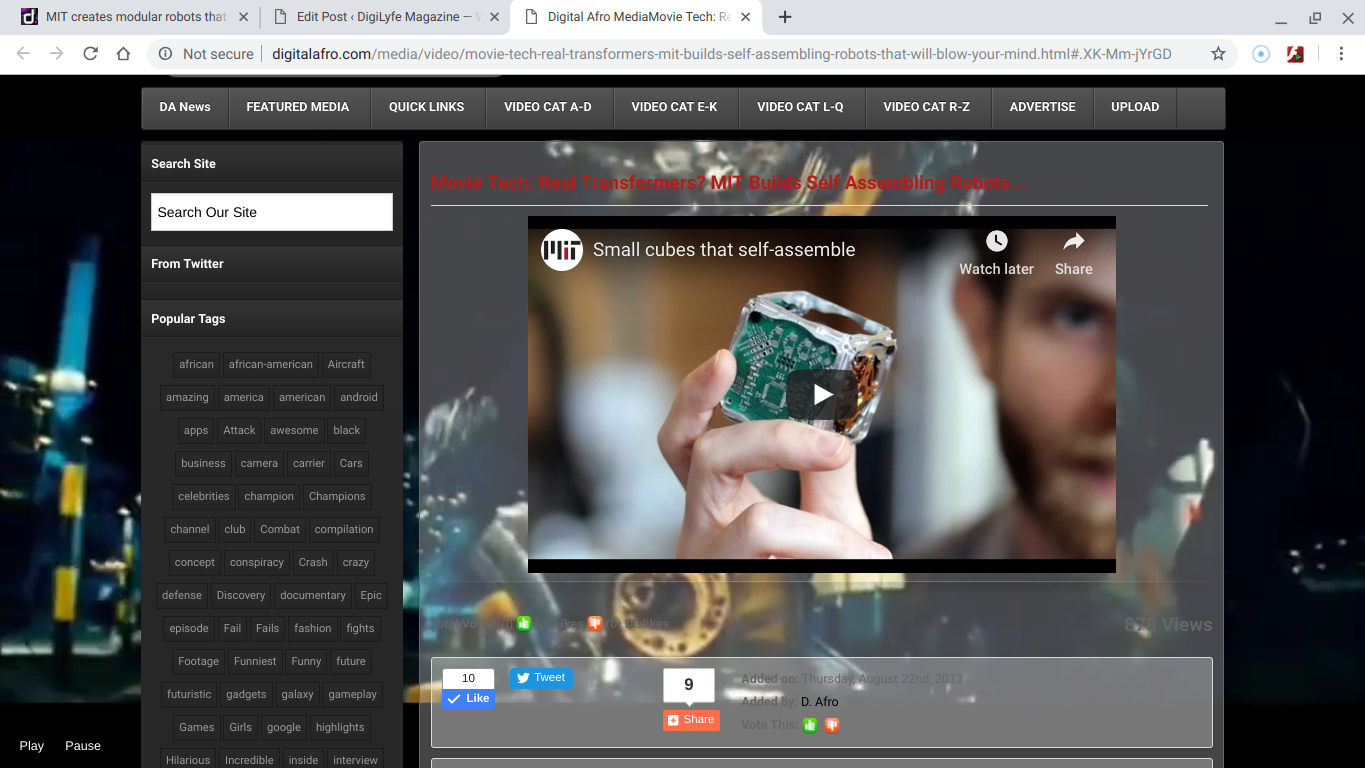Vote thumbs down beside Vote This

coord(831,725)
